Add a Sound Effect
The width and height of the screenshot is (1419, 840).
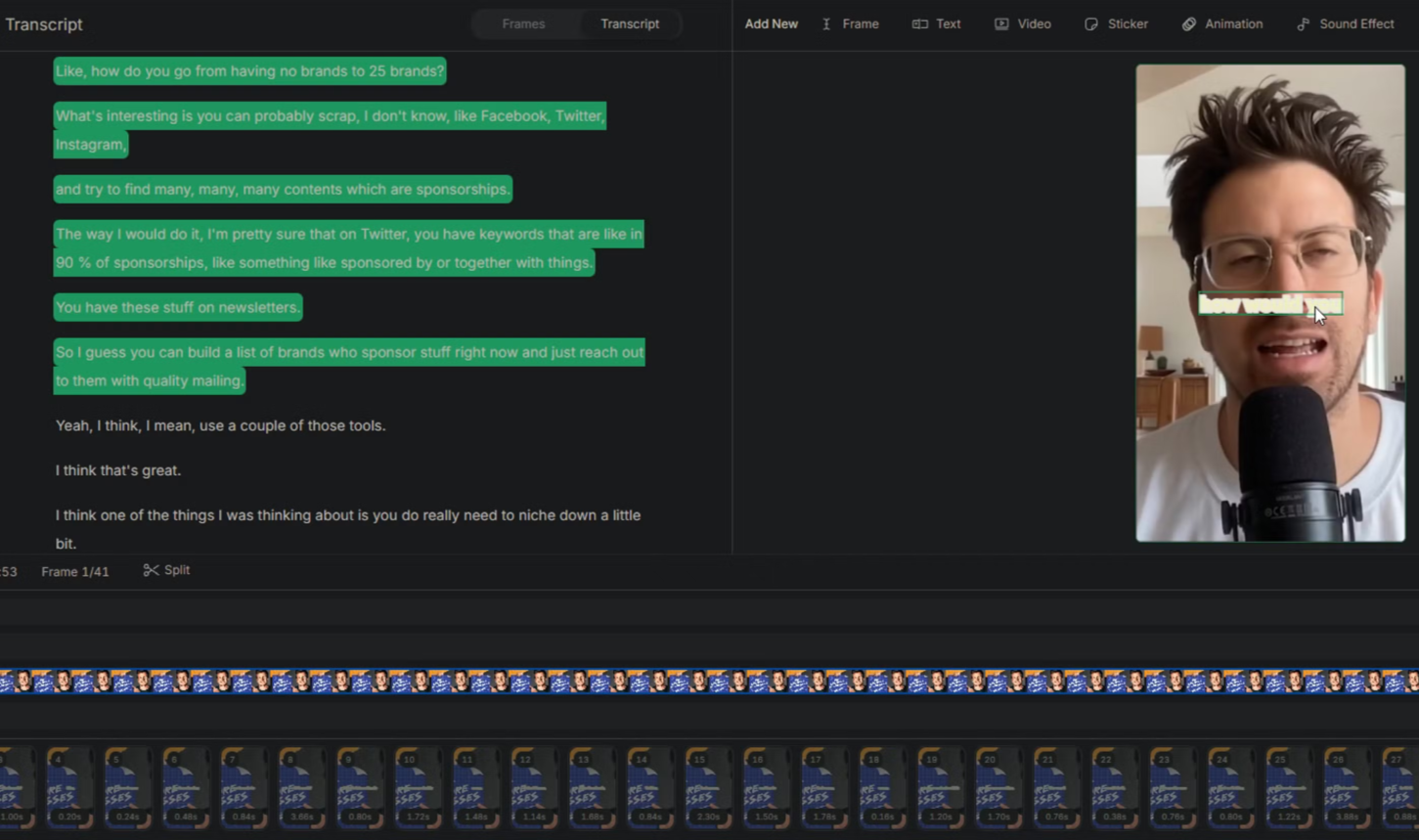point(1345,23)
